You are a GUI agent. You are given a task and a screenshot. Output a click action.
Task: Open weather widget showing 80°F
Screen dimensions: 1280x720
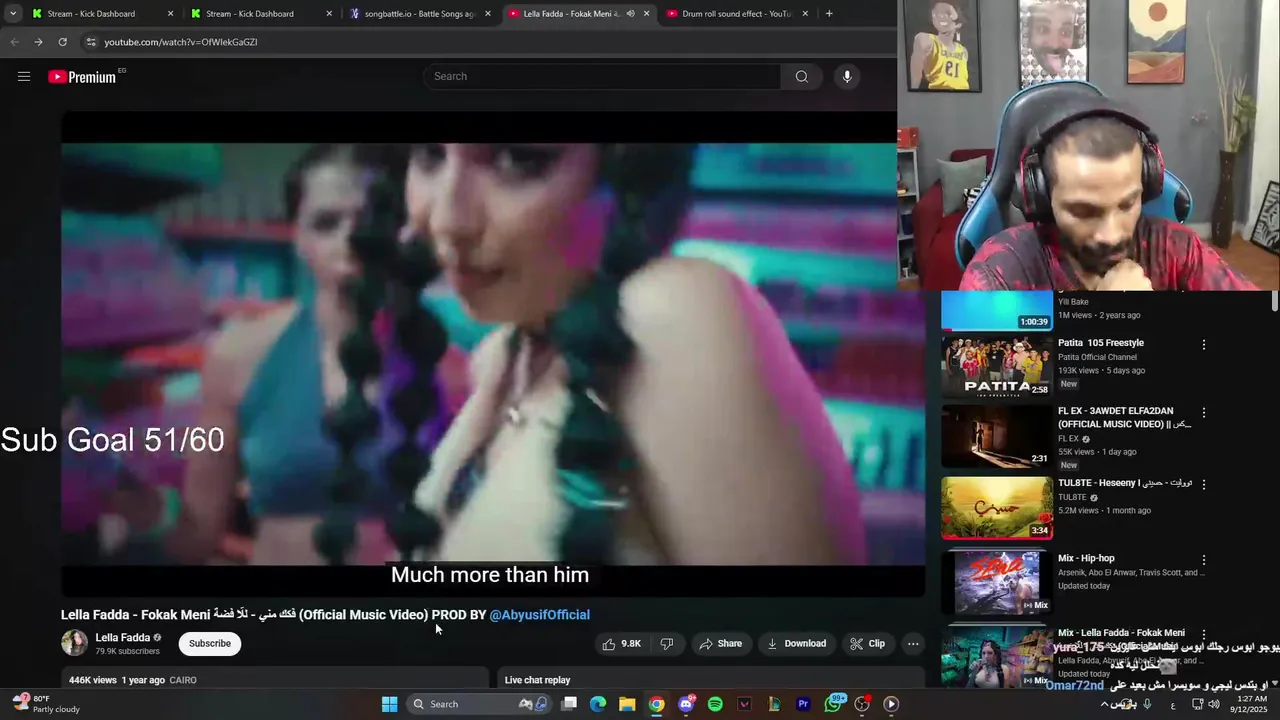tap(47, 704)
